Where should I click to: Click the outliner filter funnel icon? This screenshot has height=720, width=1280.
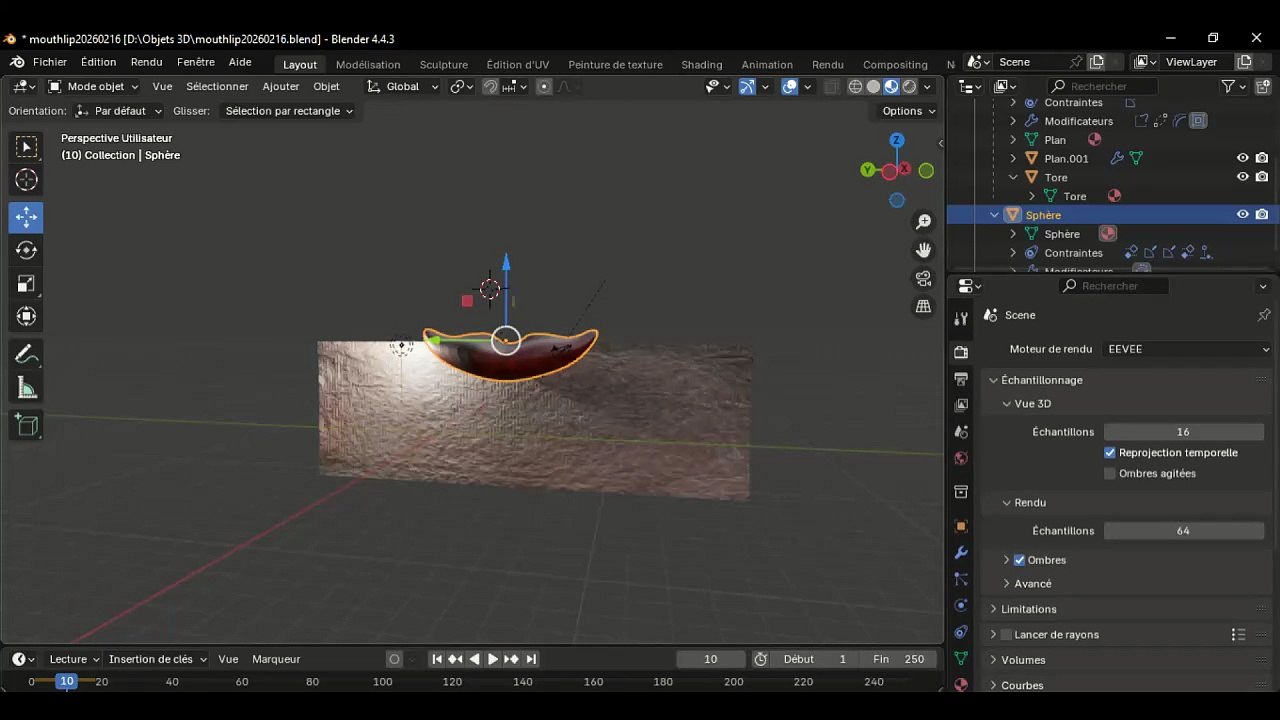click(x=1229, y=86)
